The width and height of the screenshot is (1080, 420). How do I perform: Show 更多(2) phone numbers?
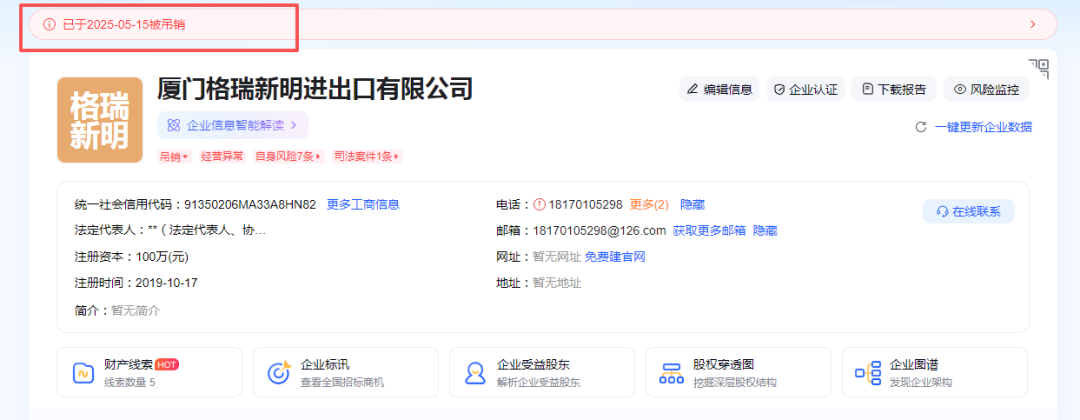[649, 204]
